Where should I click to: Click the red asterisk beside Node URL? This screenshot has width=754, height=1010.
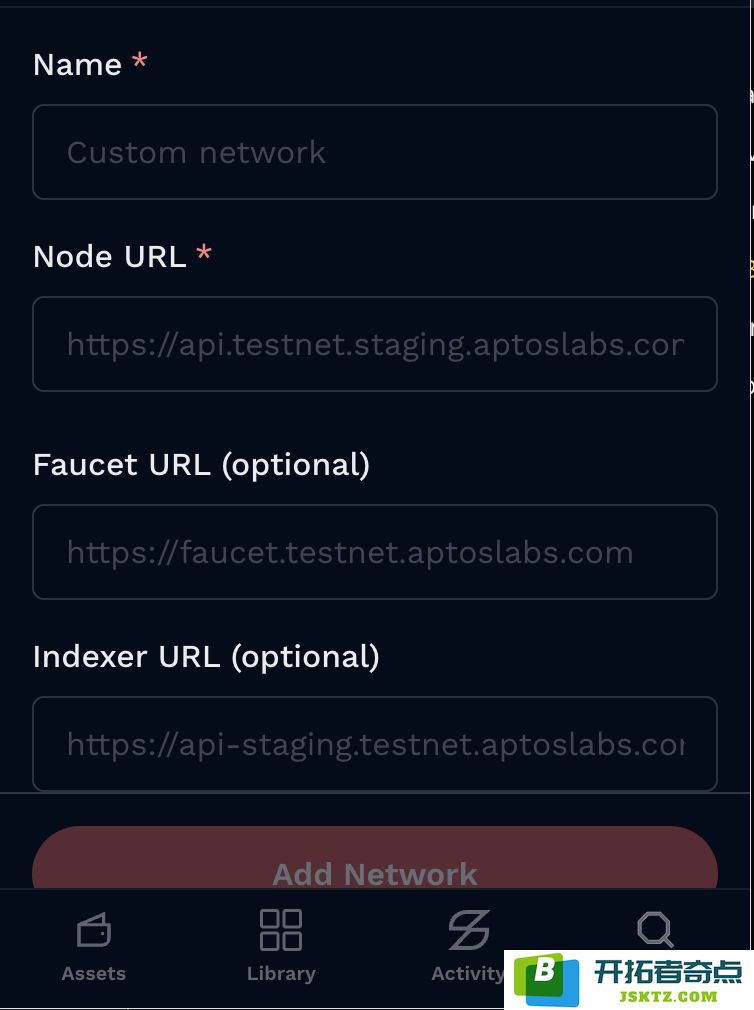(204, 252)
